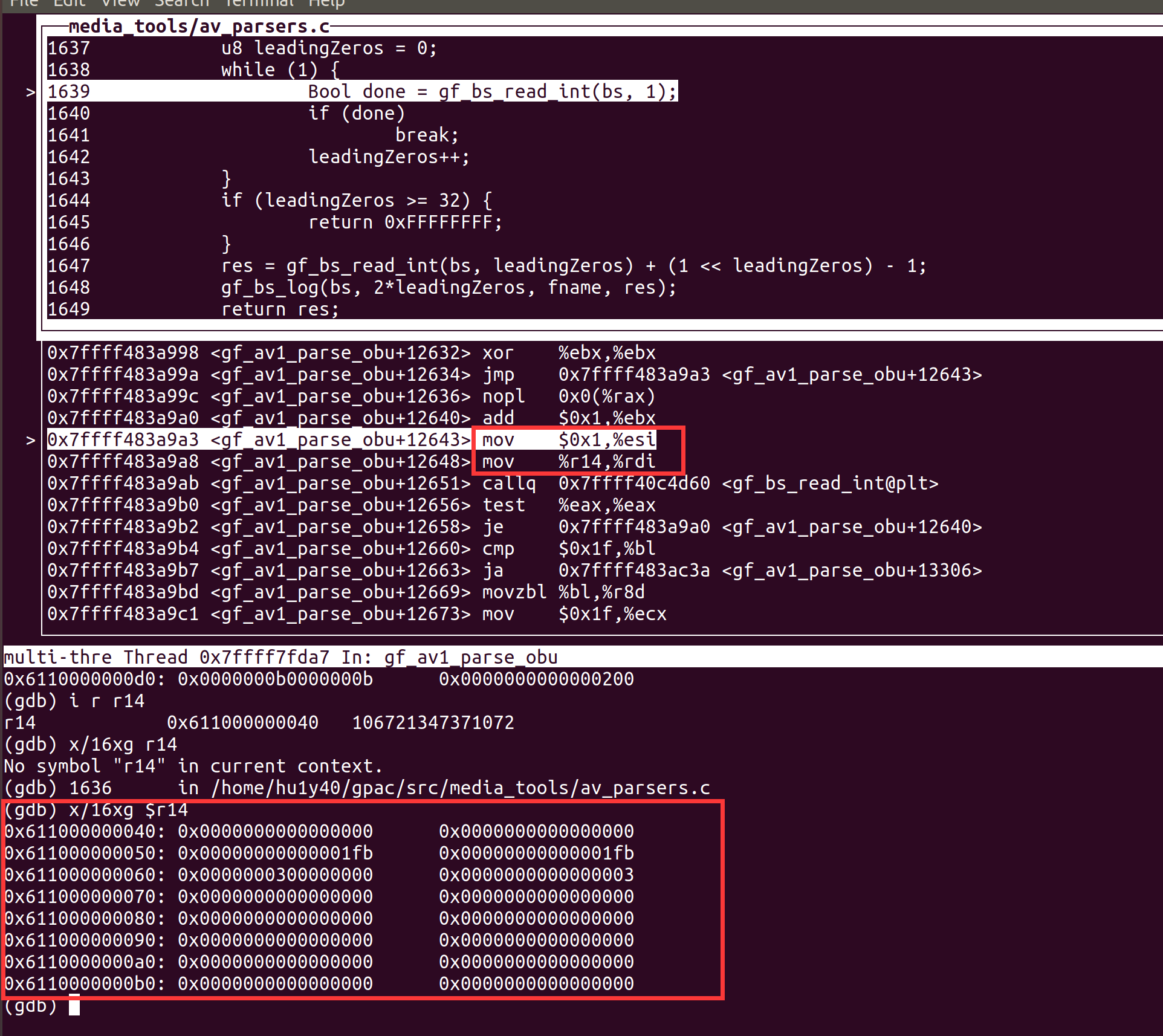
Task: Select line 1644 leadingZeros >= 32 check
Action: tap(270, 200)
